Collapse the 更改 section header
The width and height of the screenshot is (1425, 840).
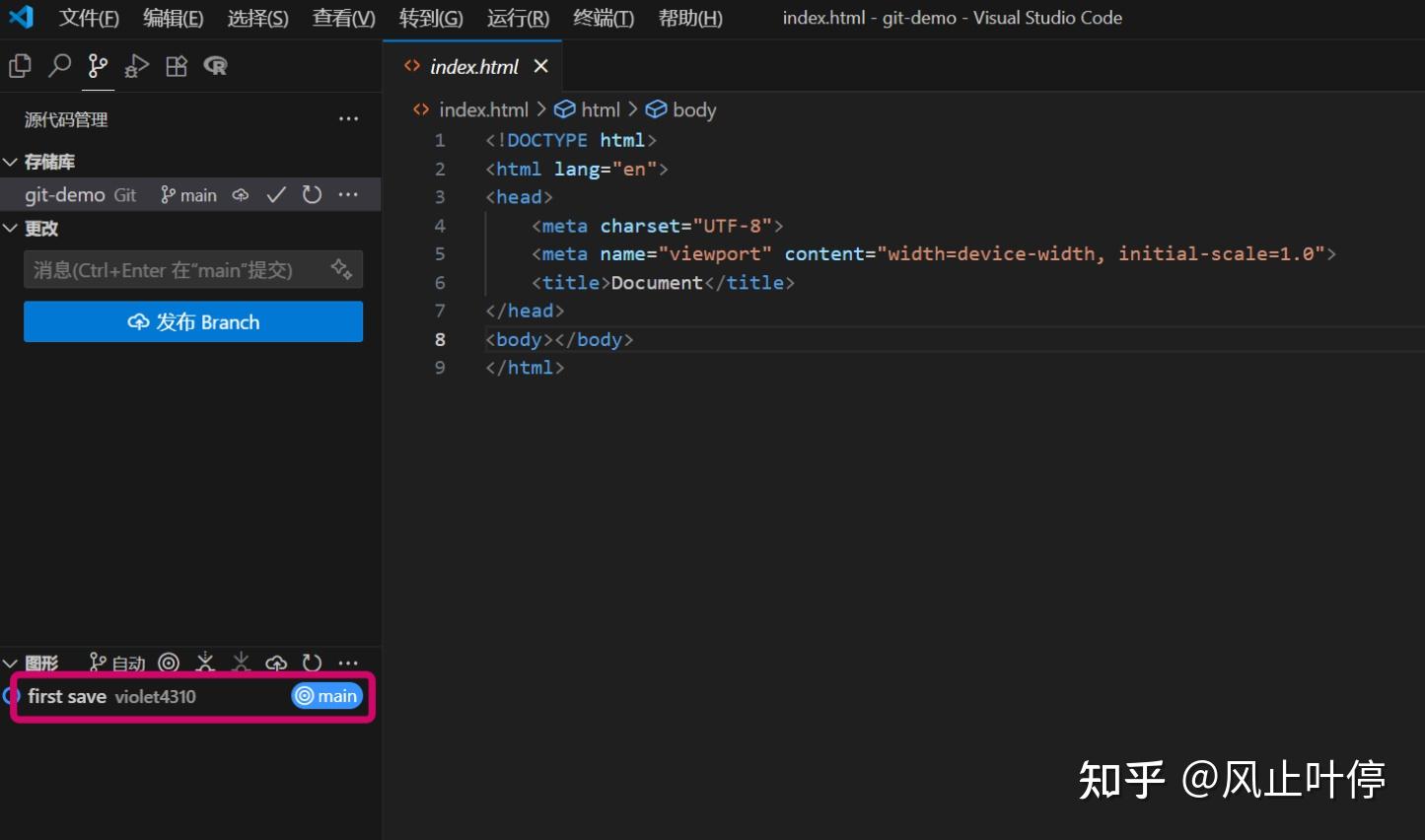(12, 228)
